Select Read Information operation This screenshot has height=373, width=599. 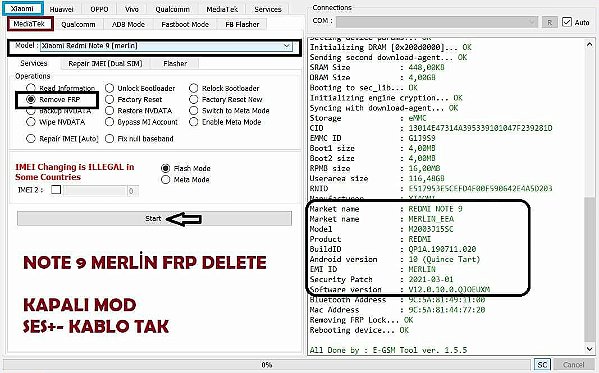[x=61, y=88]
